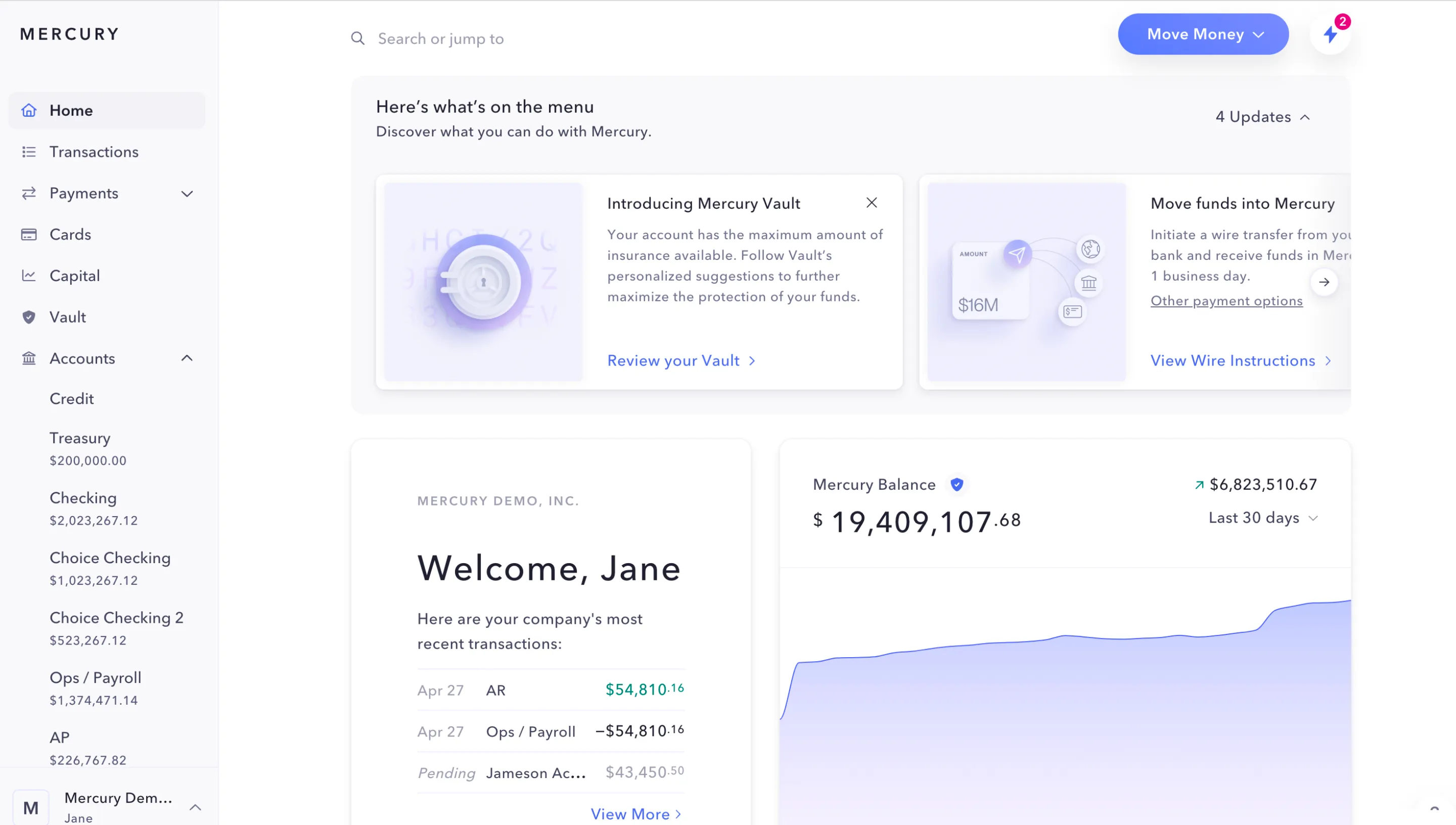Viewport: 1456px width, 825px height.
Task: Click the Move Money button
Action: [x=1203, y=34]
